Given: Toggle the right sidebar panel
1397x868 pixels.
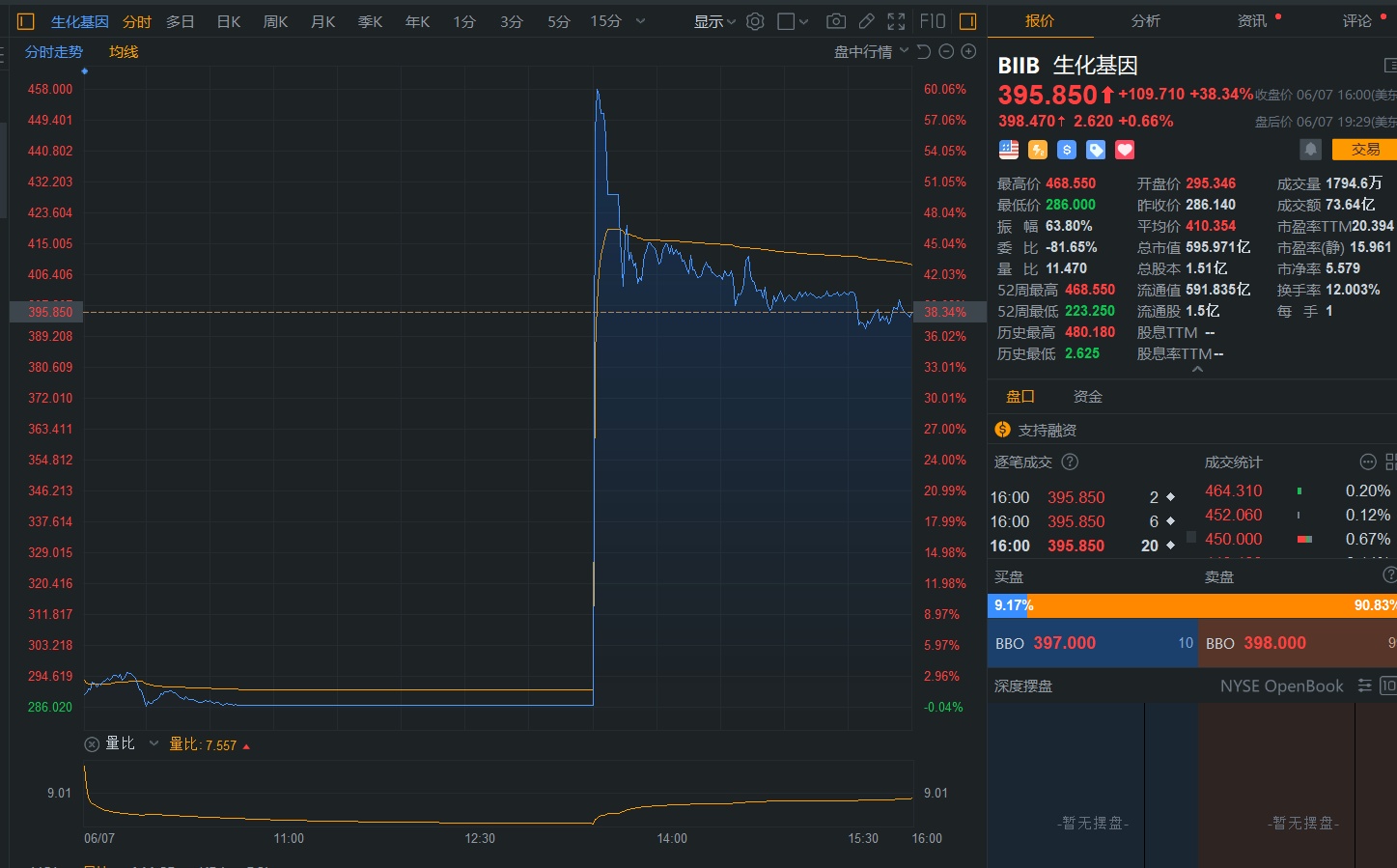Looking at the screenshot, I should pyautogui.click(x=967, y=21).
